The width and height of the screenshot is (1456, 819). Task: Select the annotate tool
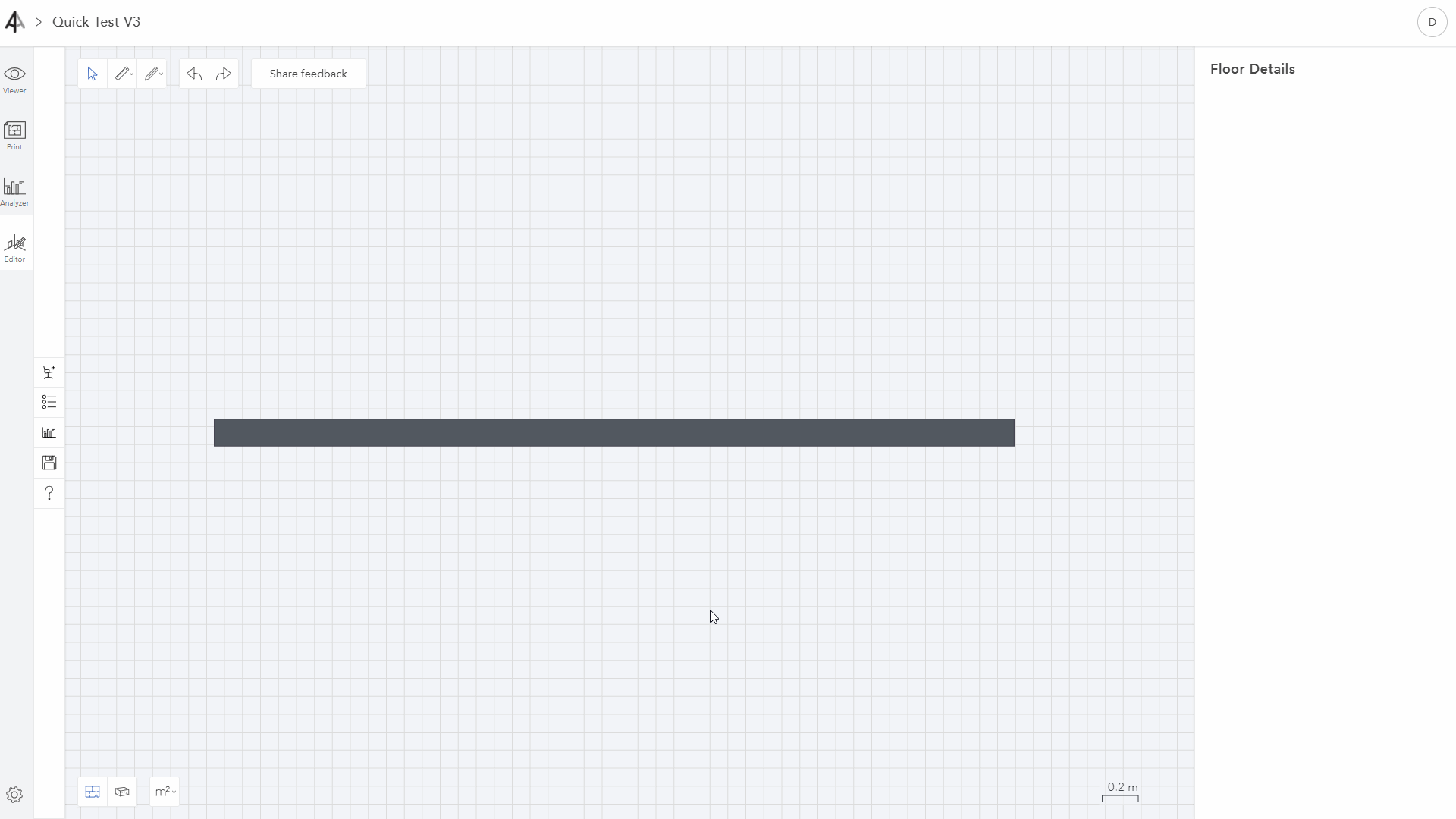155,73
